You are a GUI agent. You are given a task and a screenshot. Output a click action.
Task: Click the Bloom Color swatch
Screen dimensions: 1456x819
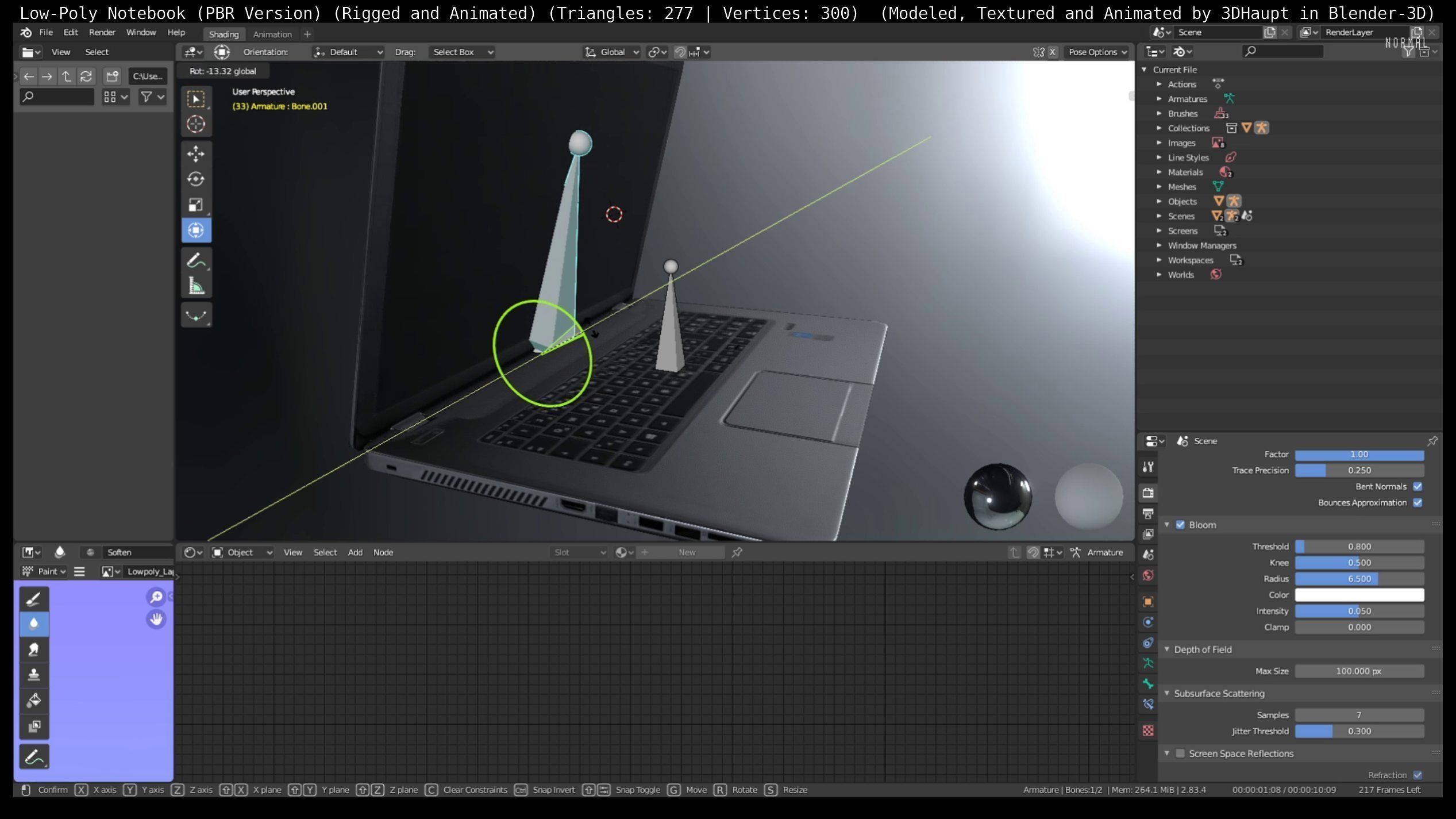(x=1359, y=595)
